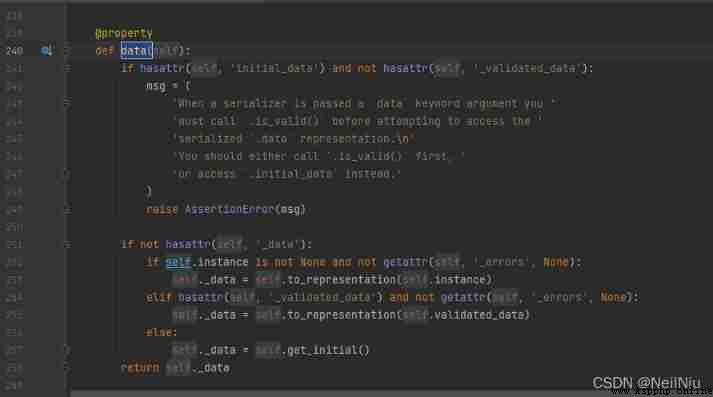Click the 'return' keyword
713x397 pixels.
tap(140, 368)
